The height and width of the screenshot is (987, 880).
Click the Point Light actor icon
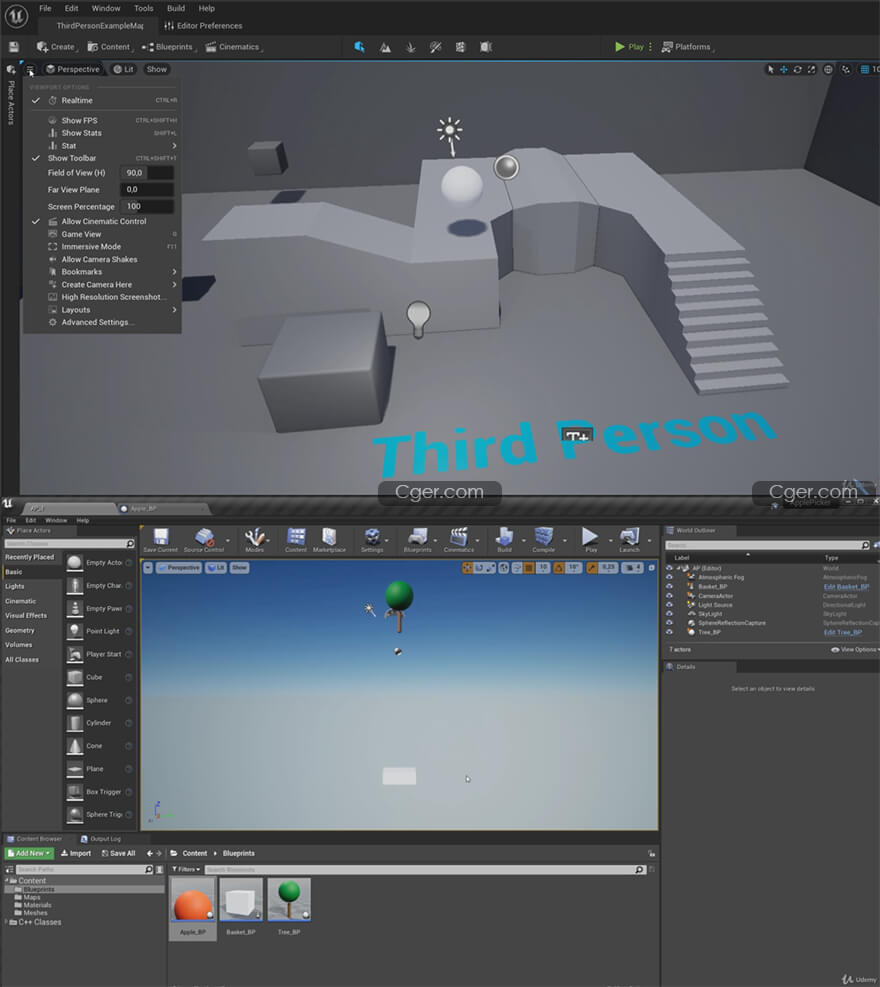(x=75, y=631)
